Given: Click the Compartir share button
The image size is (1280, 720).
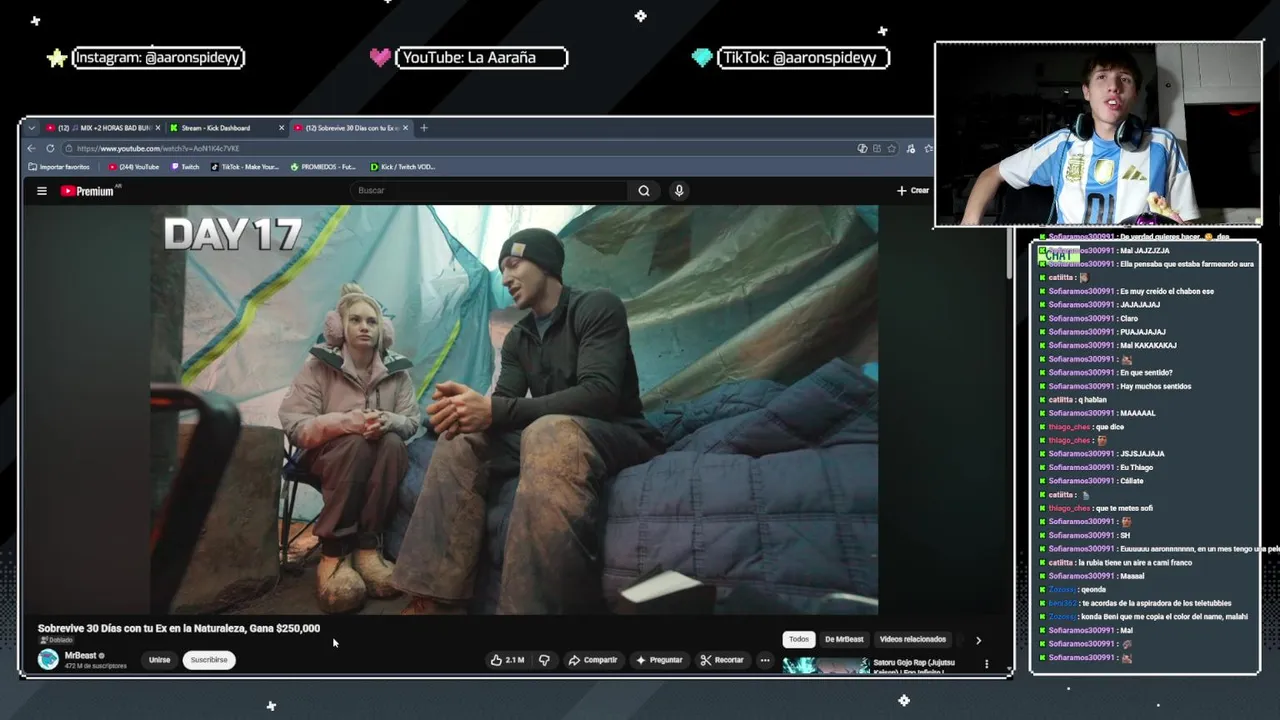Looking at the screenshot, I should pos(592,660).
